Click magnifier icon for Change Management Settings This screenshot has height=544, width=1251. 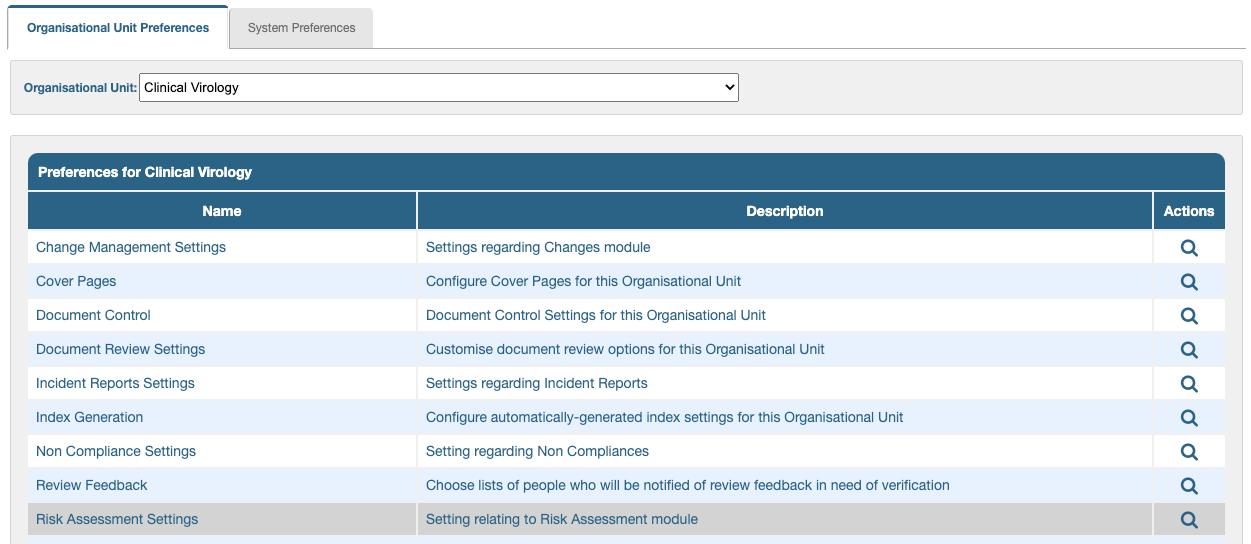(x=1188, y=248)
